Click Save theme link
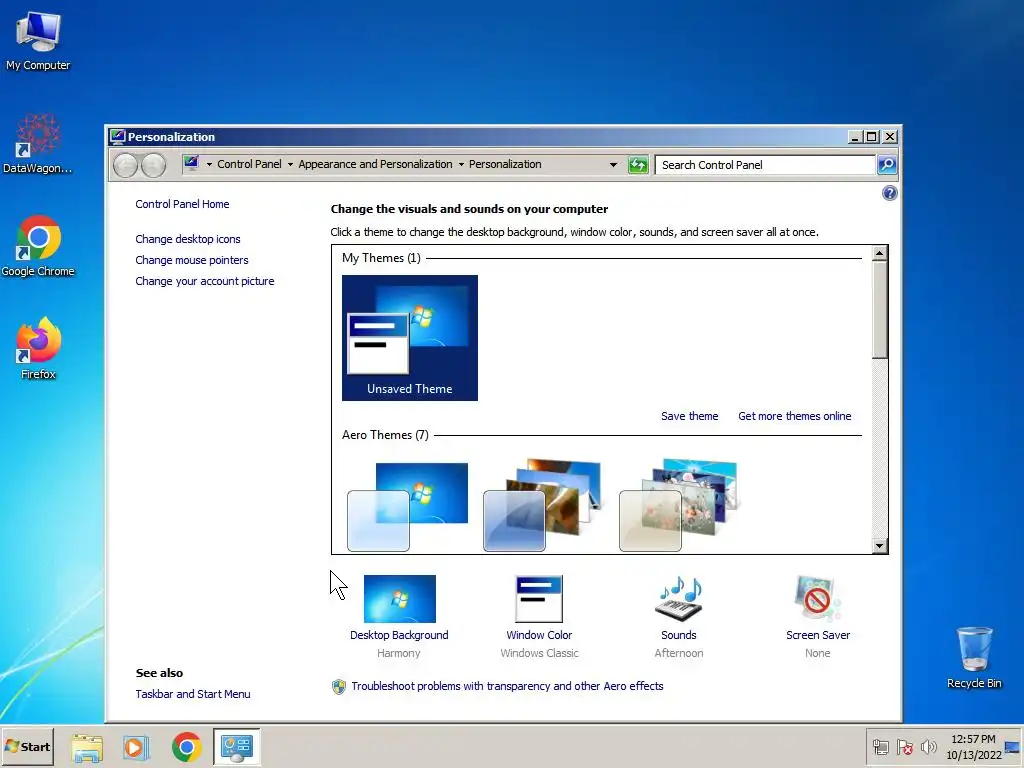Viewport: 1024px width, 768px height. click(x=690, y=416)
